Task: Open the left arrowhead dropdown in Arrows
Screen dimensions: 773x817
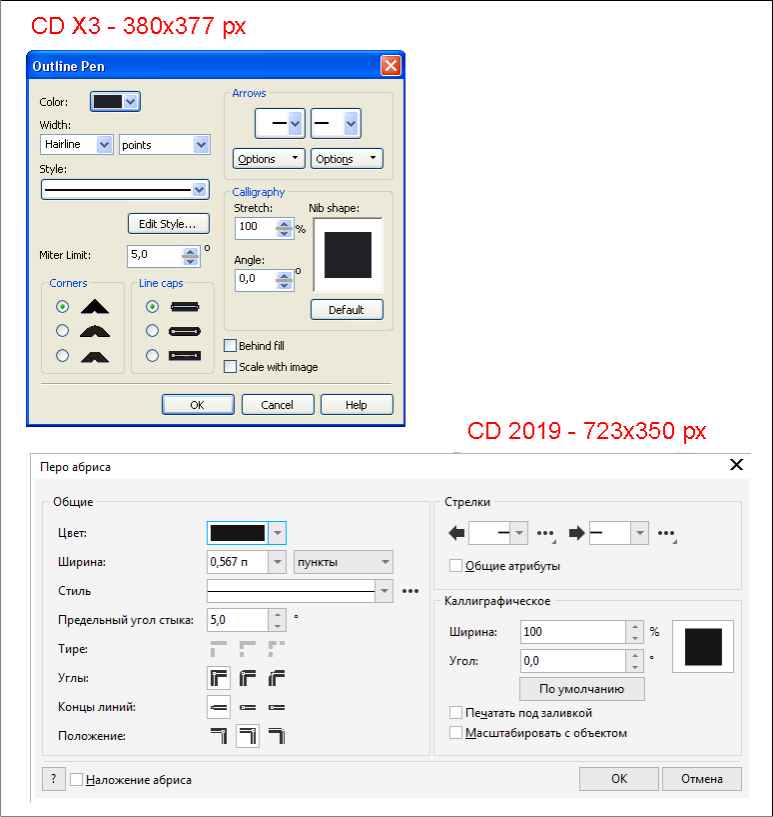Action: click(295, 123)
